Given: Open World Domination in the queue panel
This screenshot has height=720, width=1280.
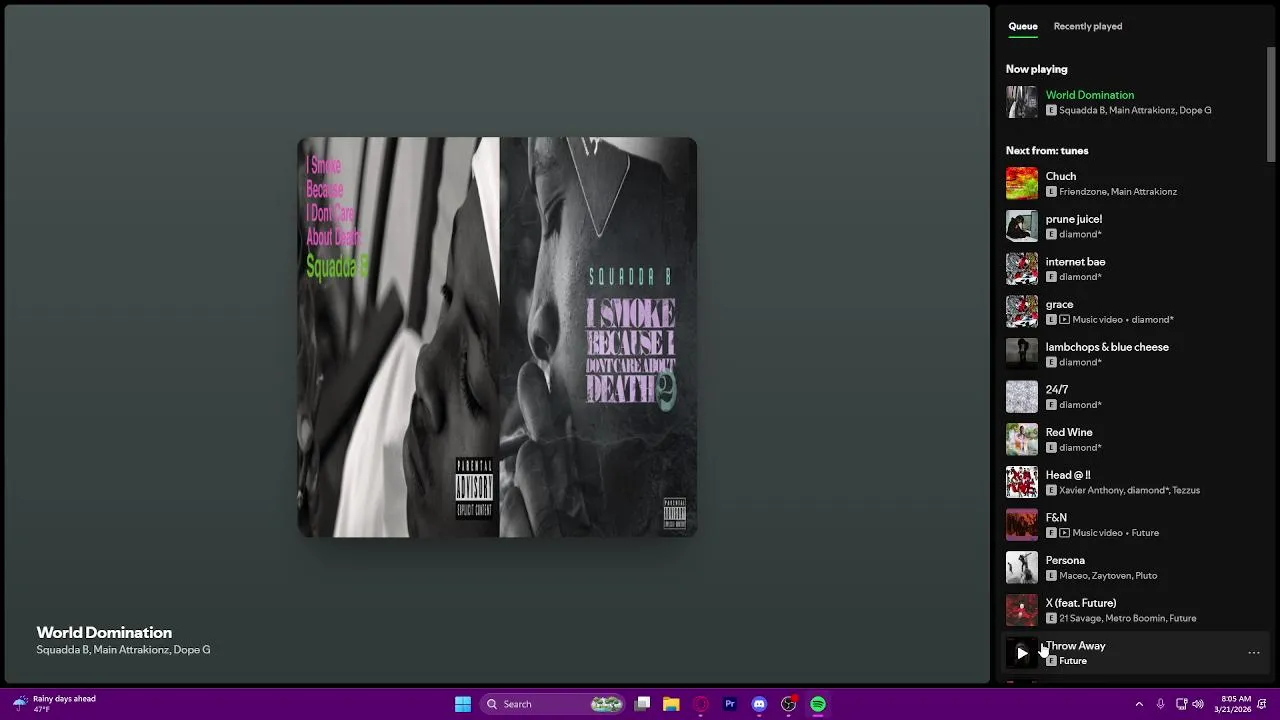Looking at the screenshot, I should click(1090, 95).
